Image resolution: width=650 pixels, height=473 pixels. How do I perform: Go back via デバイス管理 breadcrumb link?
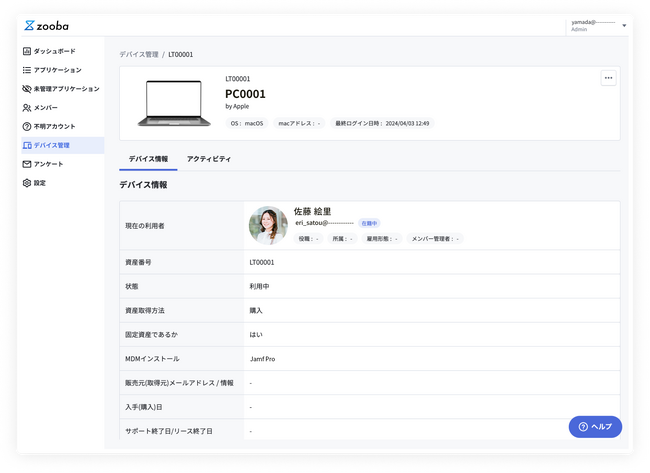click(138, 54)
